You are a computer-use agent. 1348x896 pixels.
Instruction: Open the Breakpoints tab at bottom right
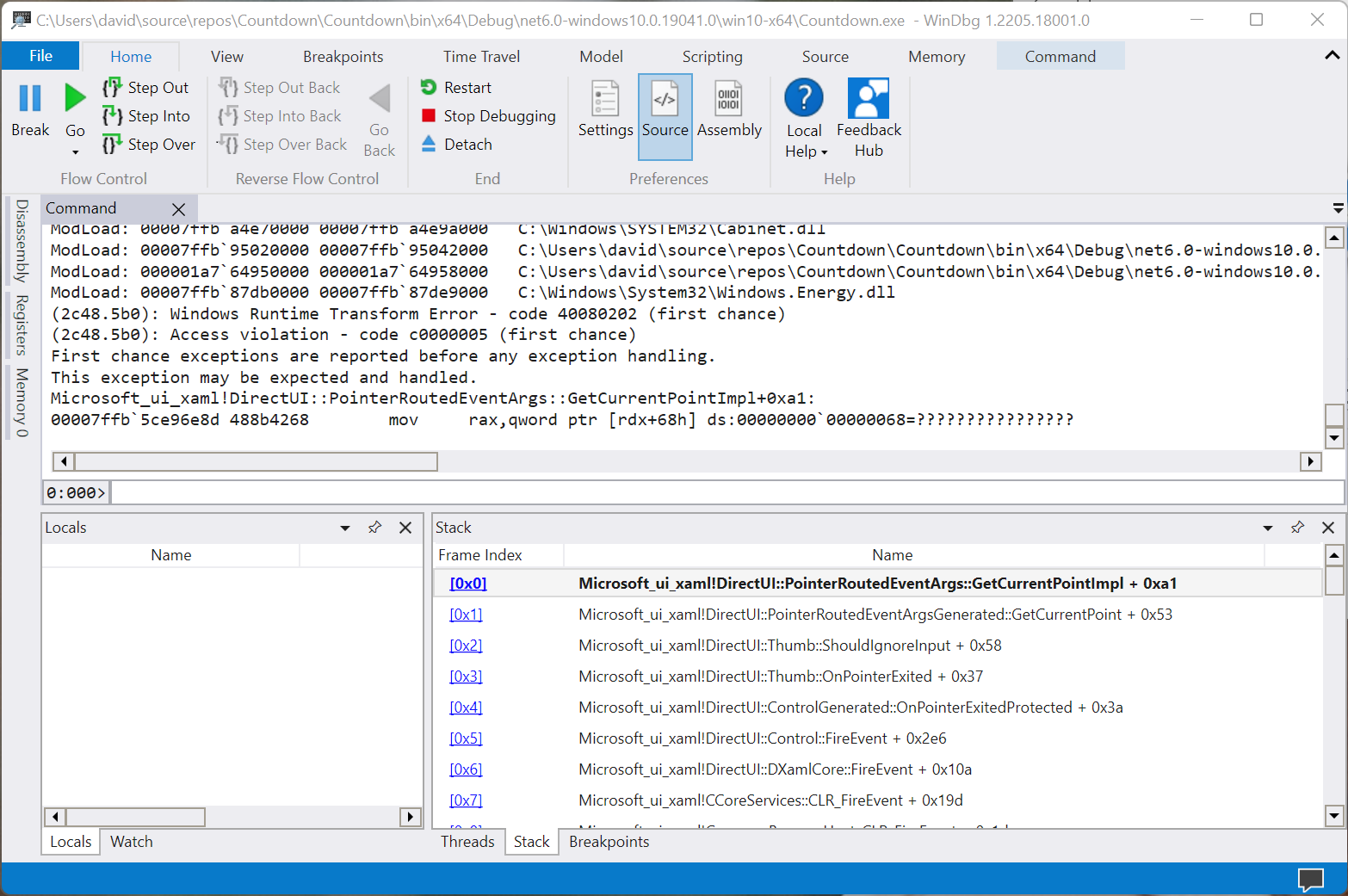[608, 841]
